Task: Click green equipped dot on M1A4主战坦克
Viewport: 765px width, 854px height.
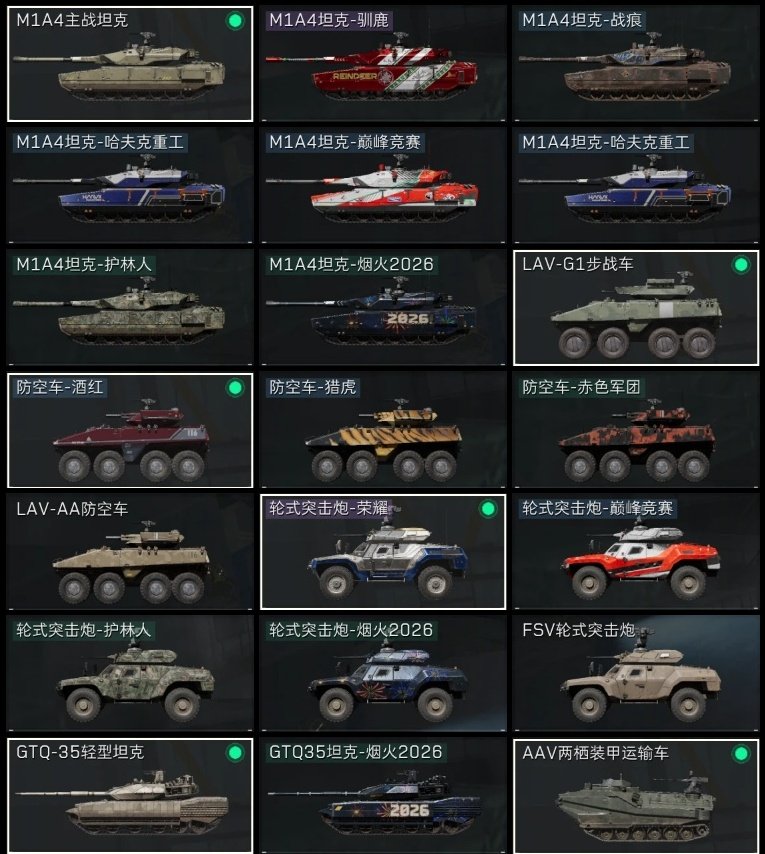Action: [235, 21]
